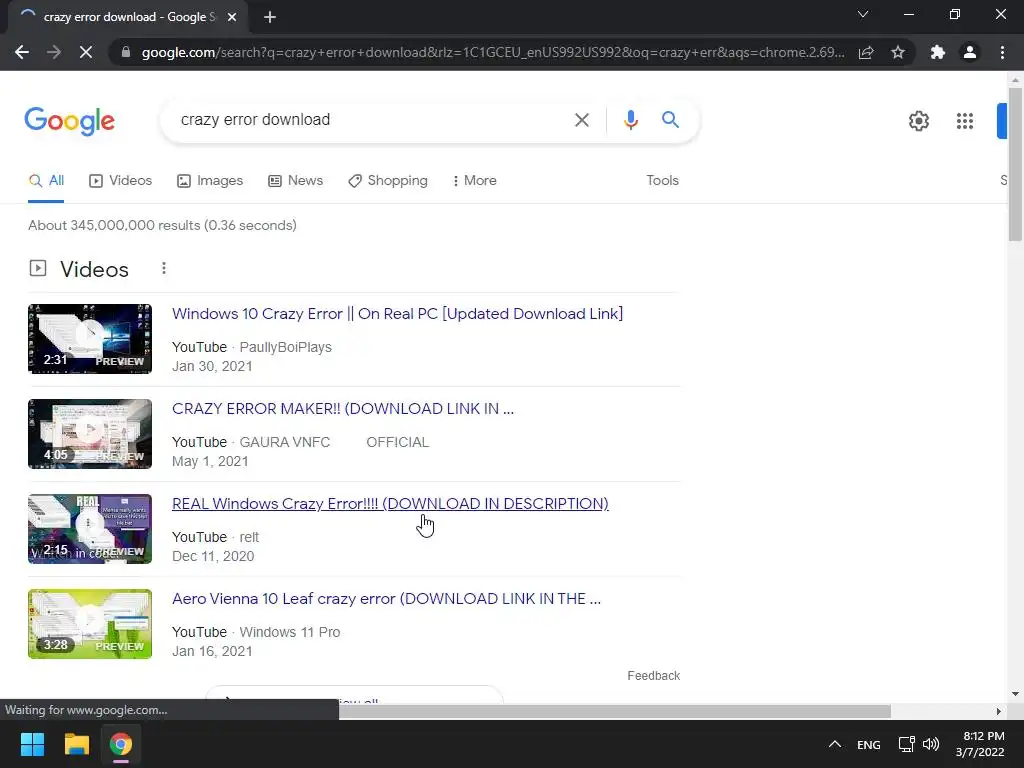This screenshot has height=768, width=1024.
Task: View site security lock info
Action: [x=126, y=52]
